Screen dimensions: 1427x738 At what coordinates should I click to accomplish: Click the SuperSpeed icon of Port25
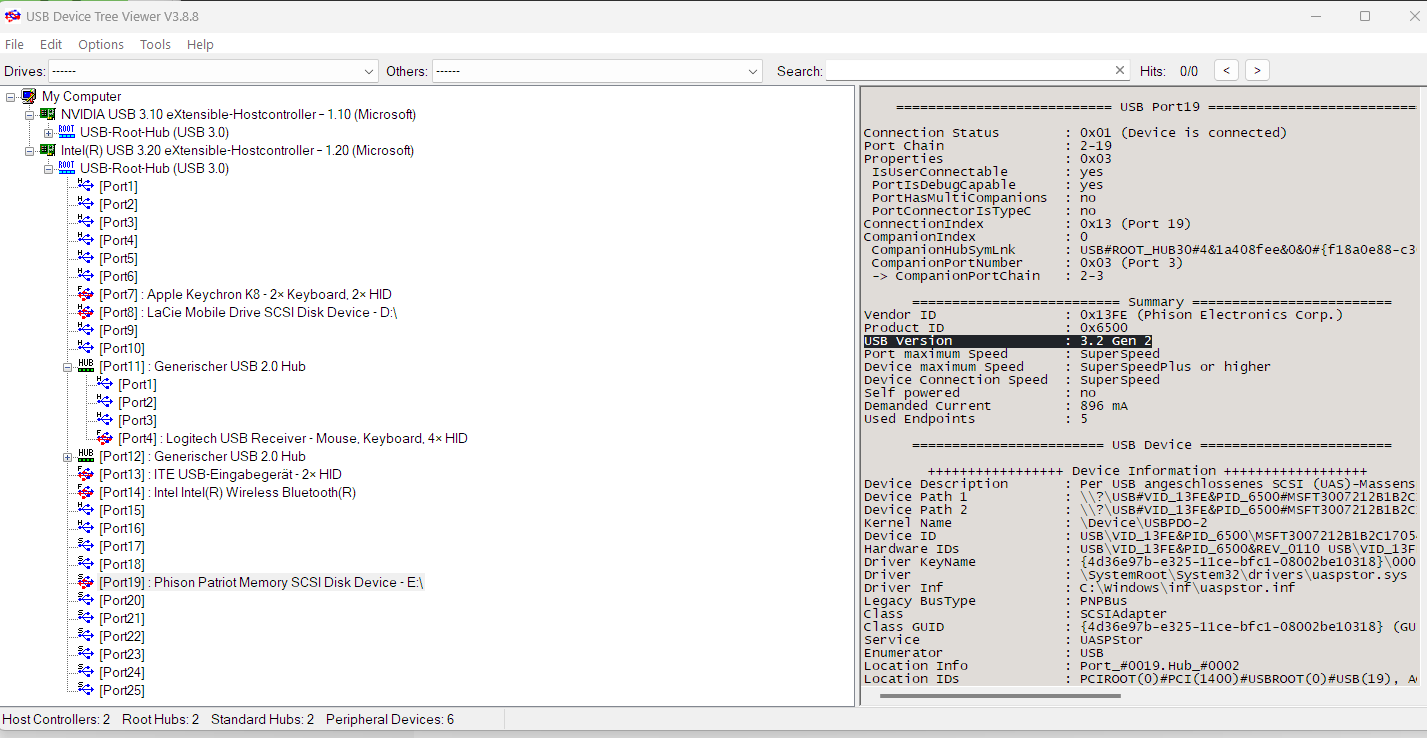point(86,691)
